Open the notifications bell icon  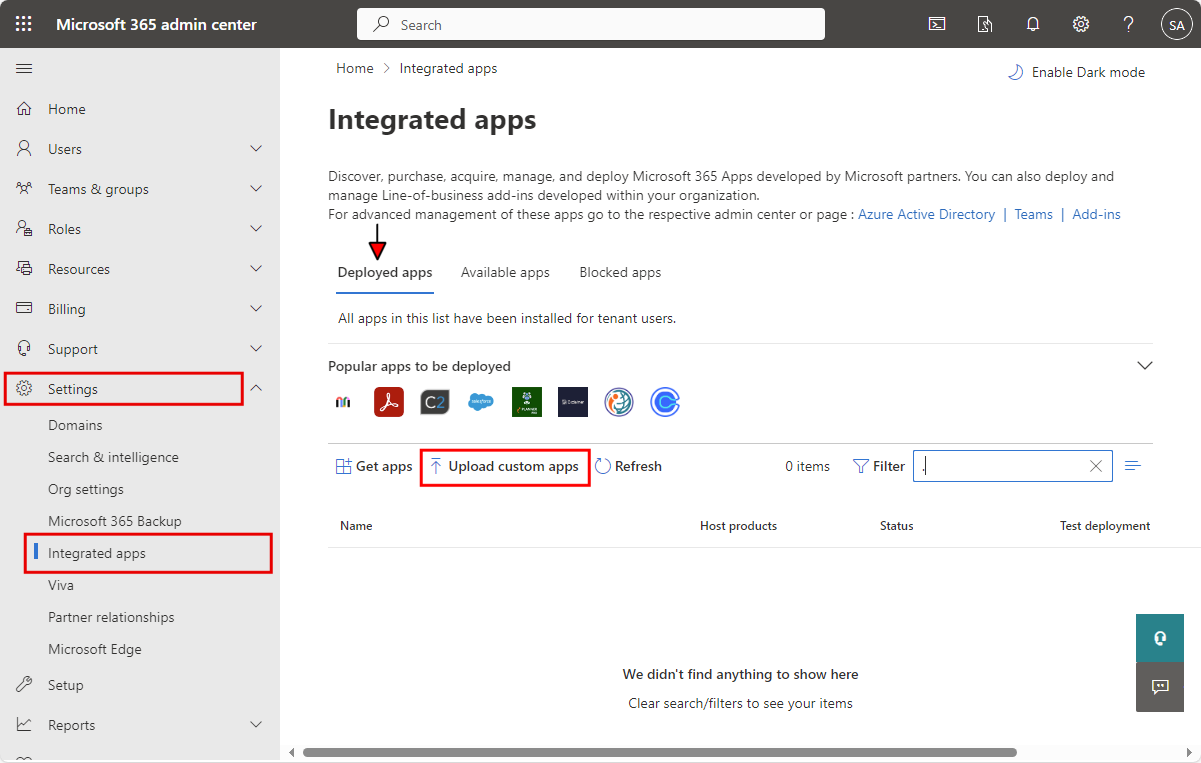click(1033, 24)
